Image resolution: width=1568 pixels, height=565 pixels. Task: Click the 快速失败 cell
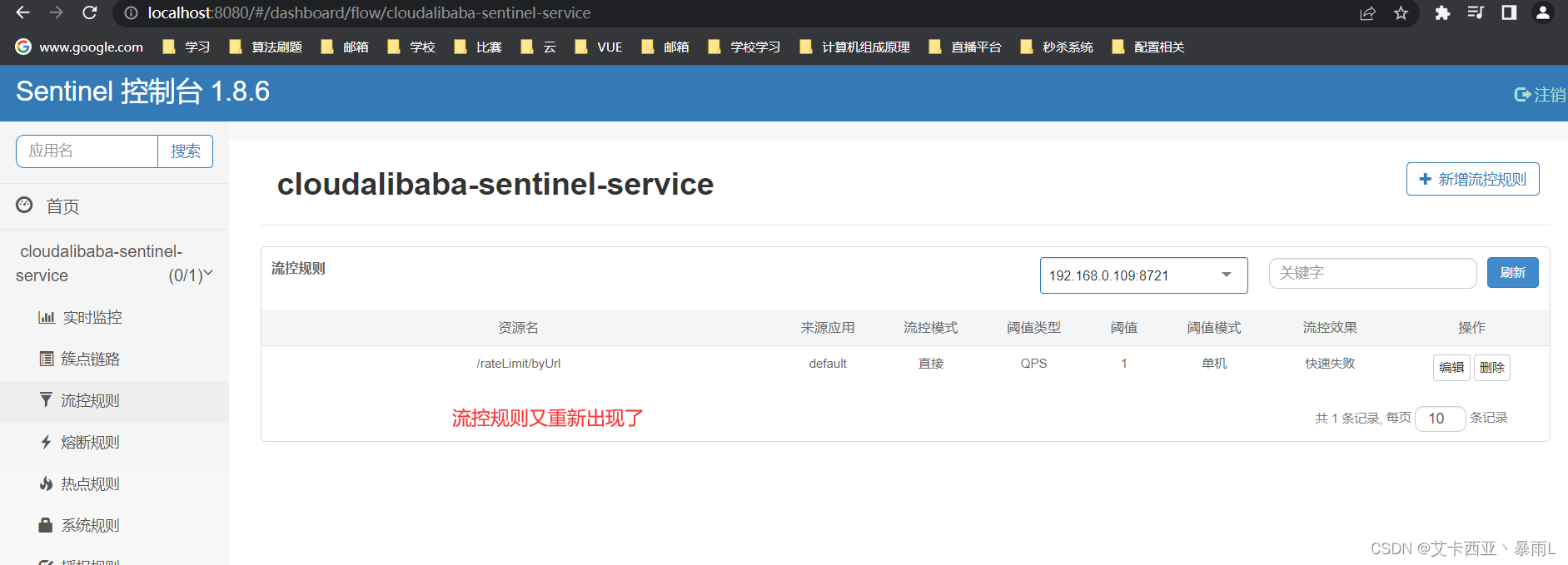tap(1330, 364)
